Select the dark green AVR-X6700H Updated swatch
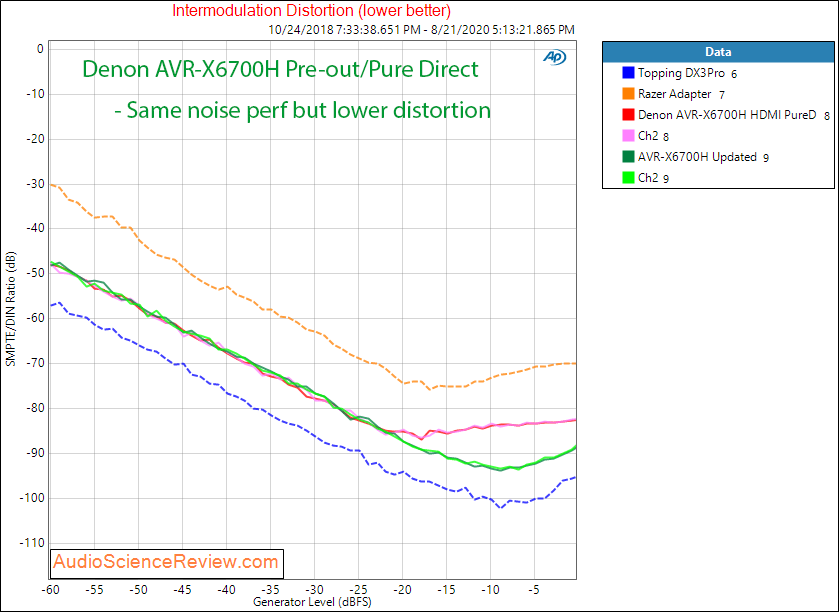The height and width of the screenshot is (612, 839). pos(628,156)
